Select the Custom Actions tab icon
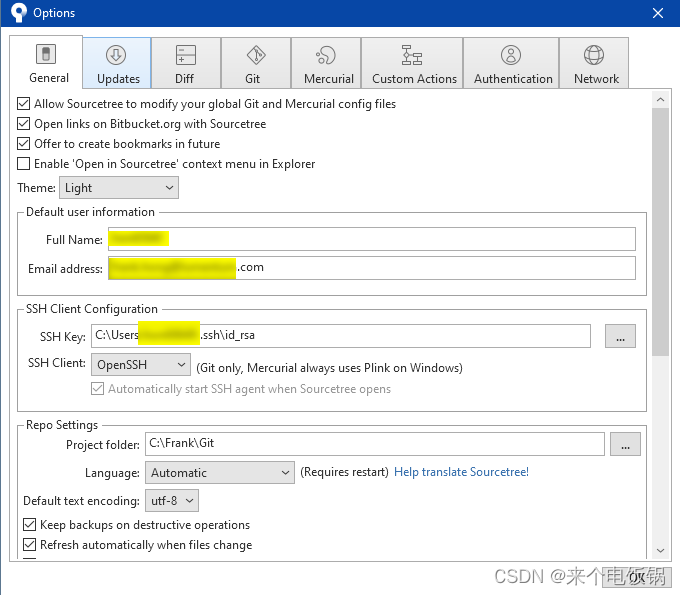 pos(412,55)
